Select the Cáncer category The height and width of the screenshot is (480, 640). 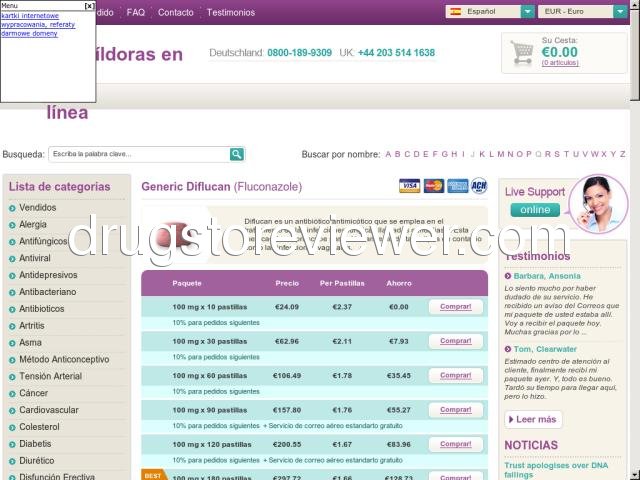pos(33,393)
